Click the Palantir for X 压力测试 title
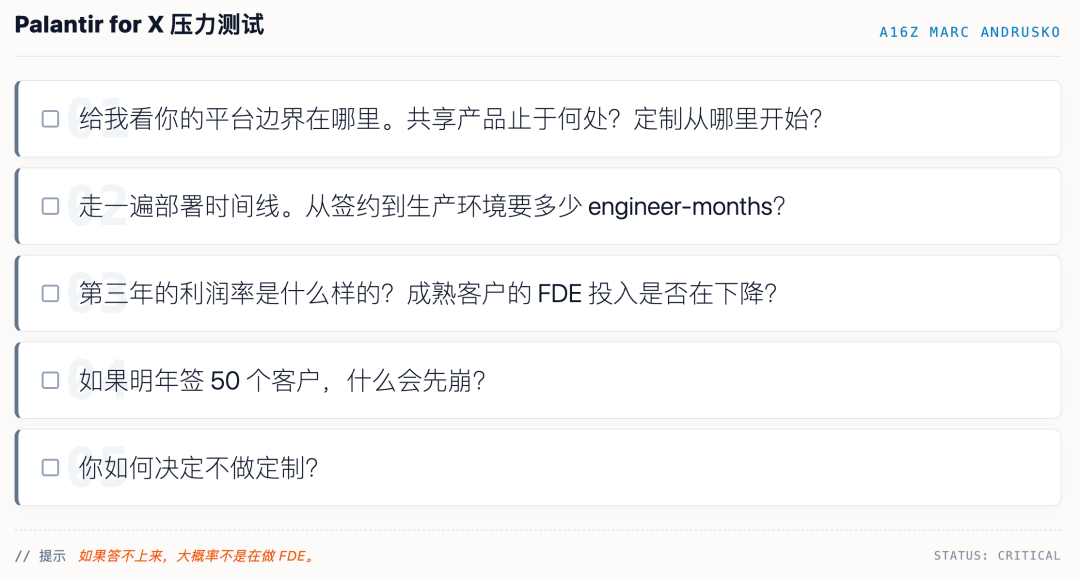1080x581 pixels. click(139, 25)
